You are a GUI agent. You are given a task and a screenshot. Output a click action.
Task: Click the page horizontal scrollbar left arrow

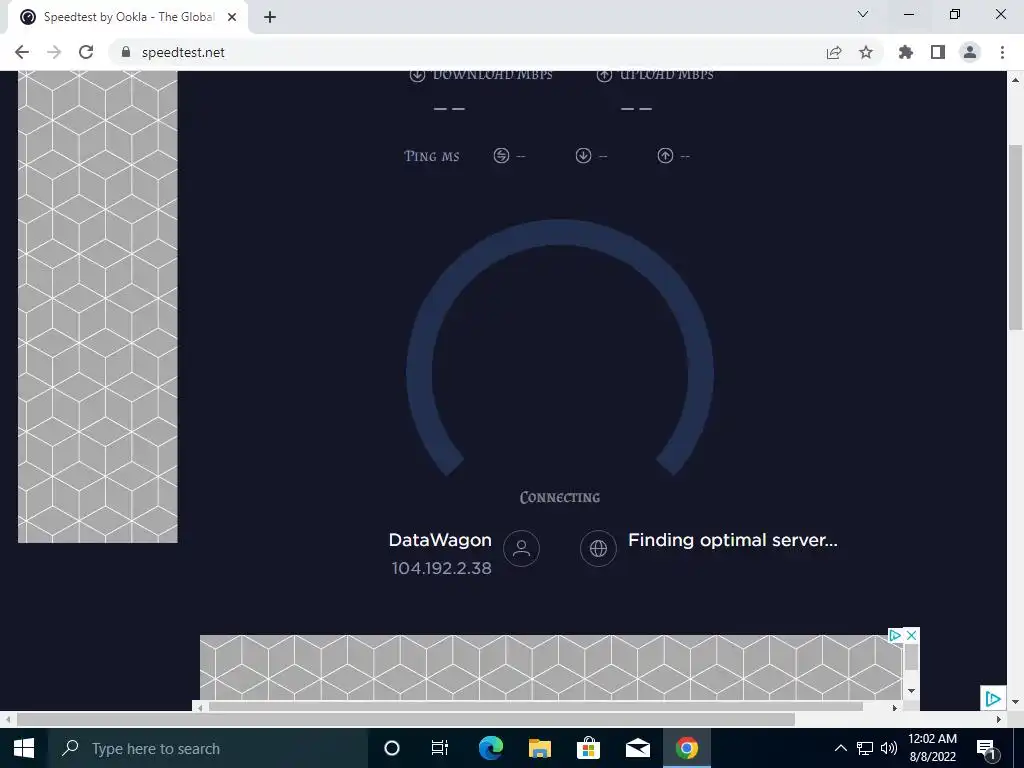tap(8, 719)
